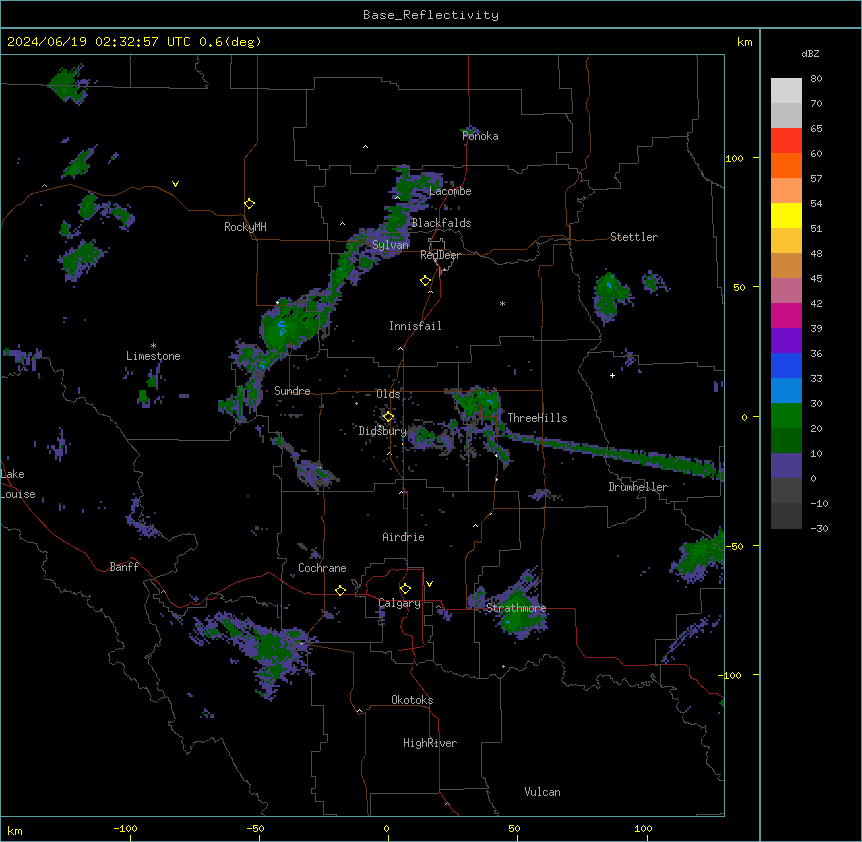Click the Lacombe label
Image resolution: width=862 pixels, height=842 pixels.
(x=450, y=191)
